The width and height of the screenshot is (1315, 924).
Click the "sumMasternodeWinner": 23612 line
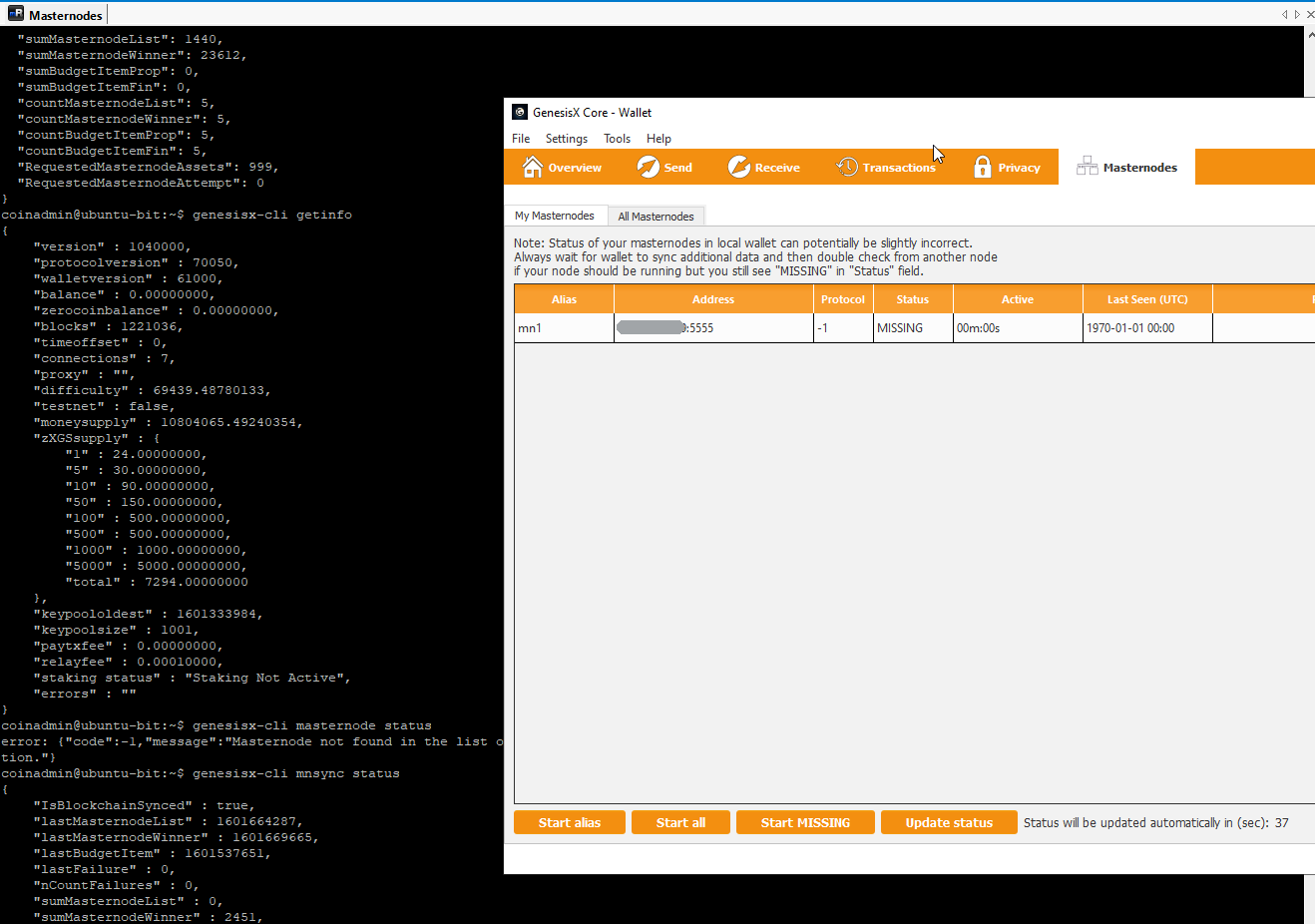pos(133,55)
